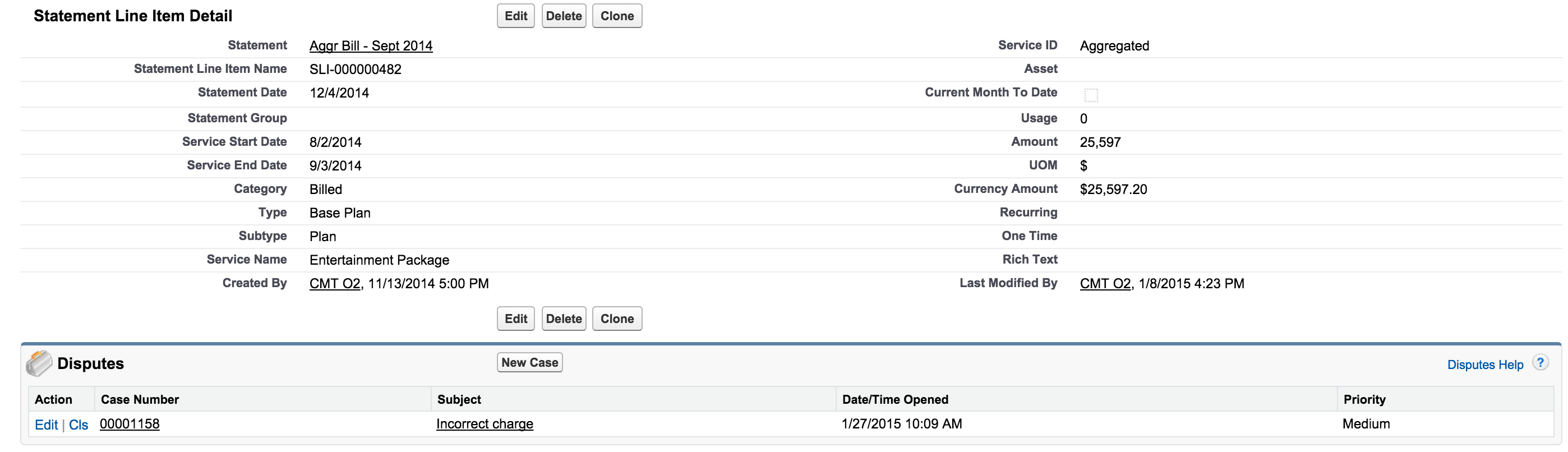This screenshot has width=1568, height=452.
Task: Toggle the Current Month To Date checkbox
Action: (x=1091, y=95)
